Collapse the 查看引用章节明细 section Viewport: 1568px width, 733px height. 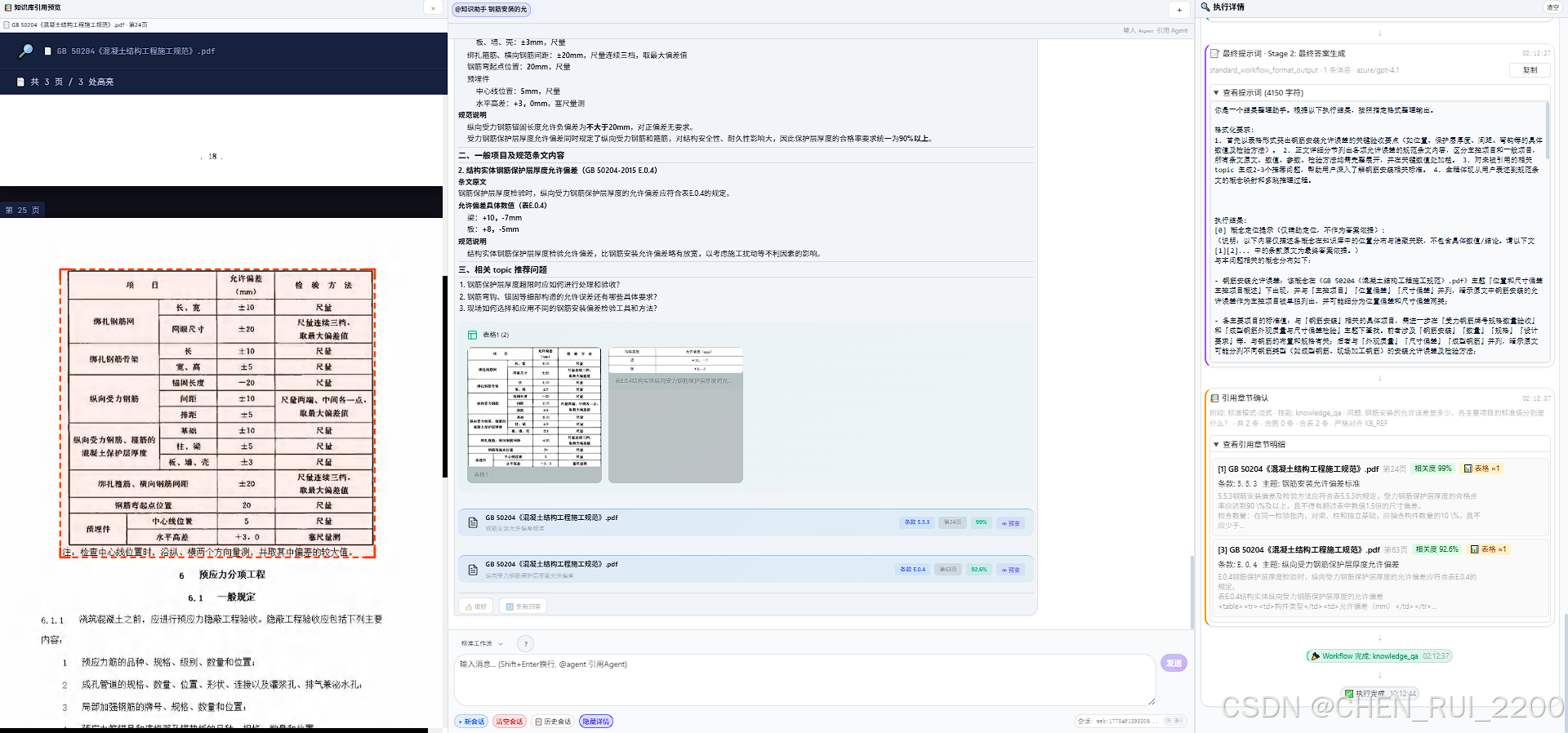point(1249,445)
